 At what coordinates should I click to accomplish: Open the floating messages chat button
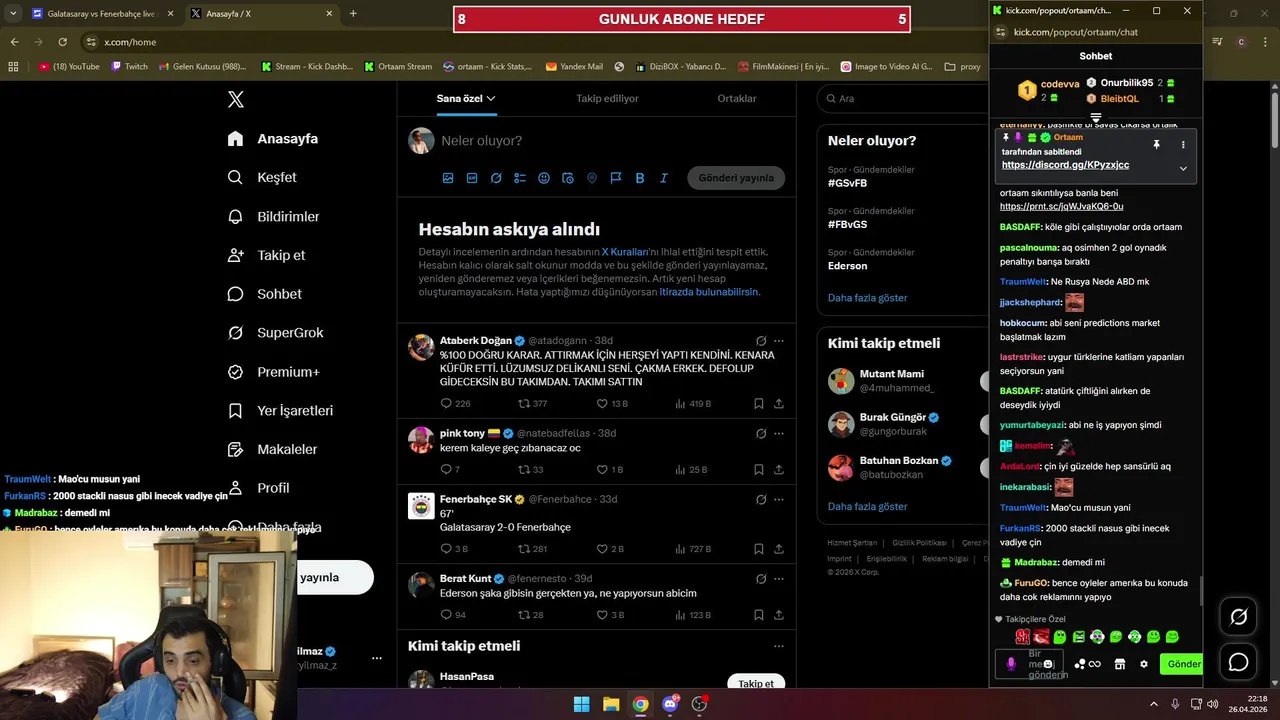click(x=1238, y=662)
